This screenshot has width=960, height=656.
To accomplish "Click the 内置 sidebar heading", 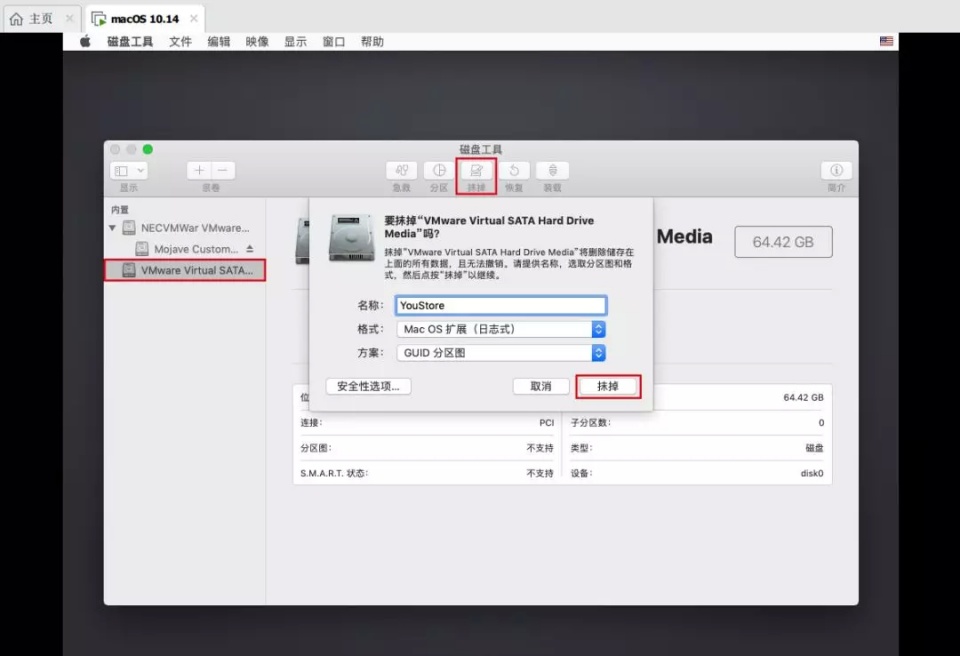I will [120, 209].
